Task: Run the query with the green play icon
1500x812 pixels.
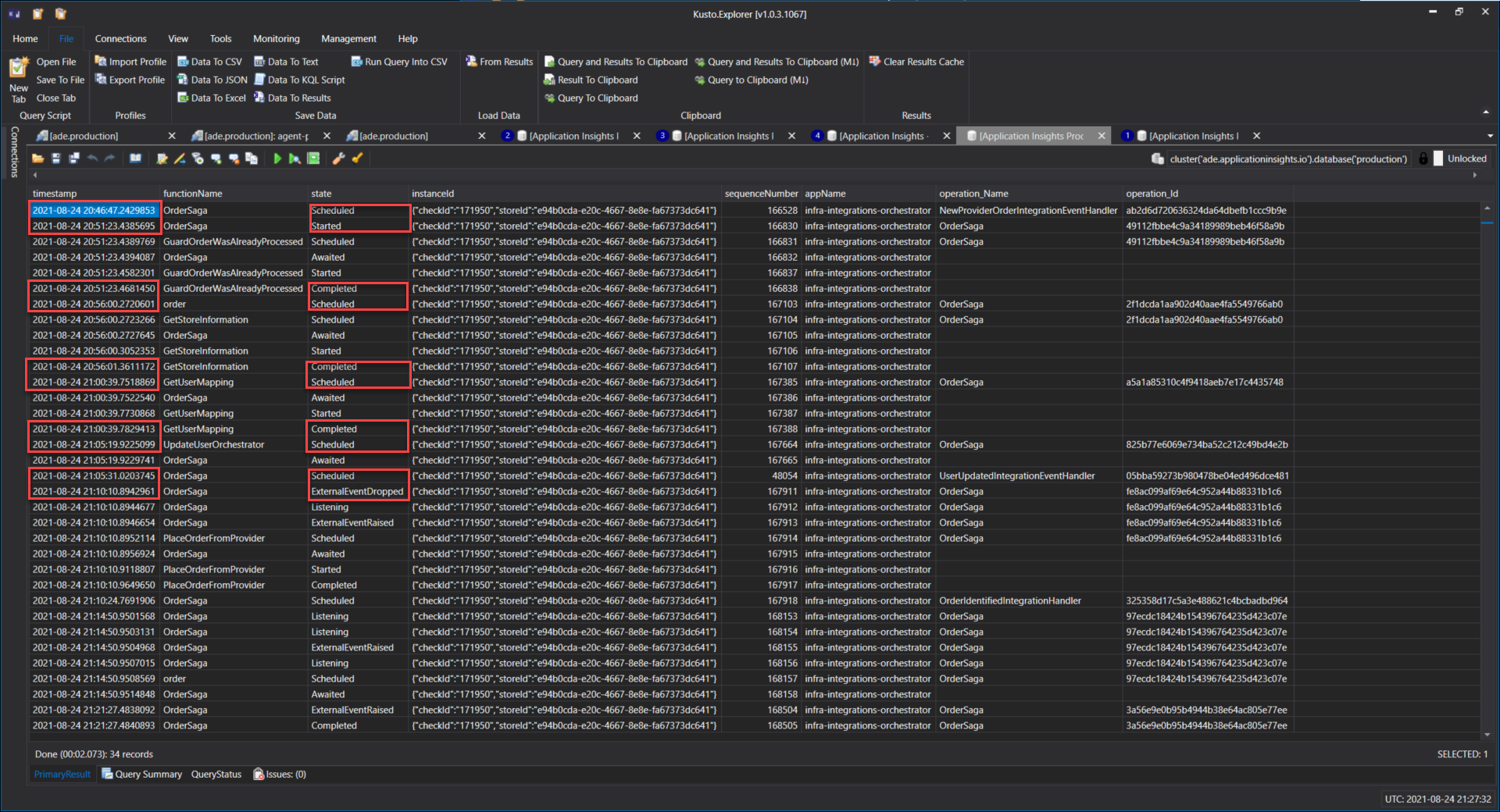Action: pos(278,158)
